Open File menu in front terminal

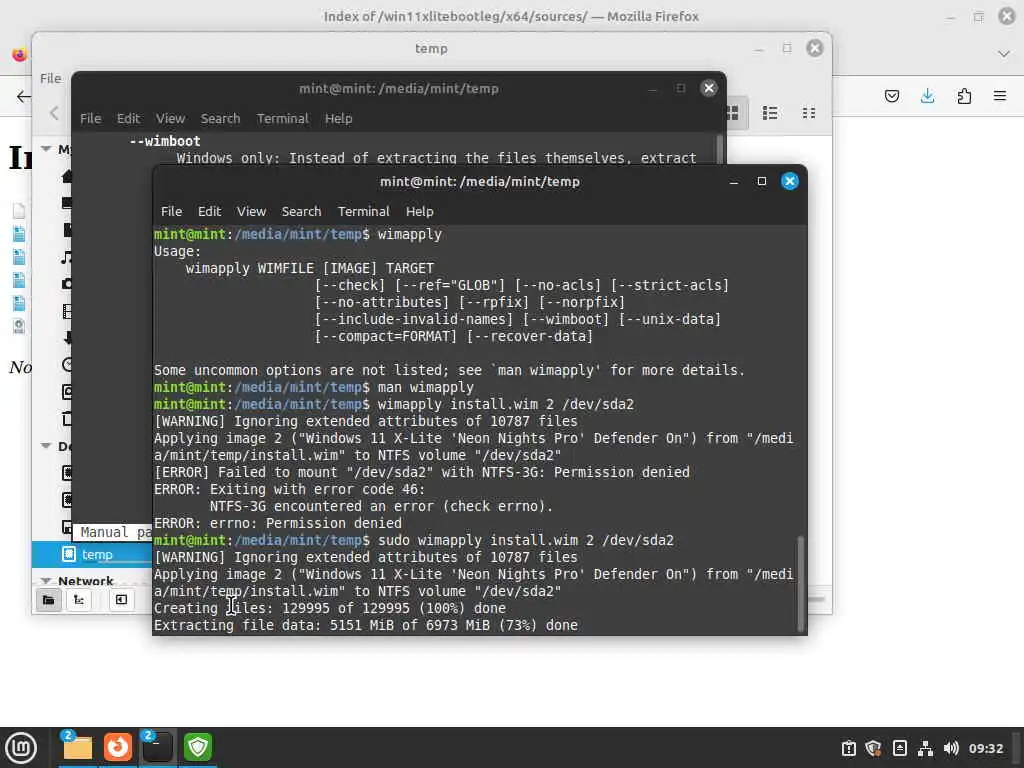tap(171, 212)
